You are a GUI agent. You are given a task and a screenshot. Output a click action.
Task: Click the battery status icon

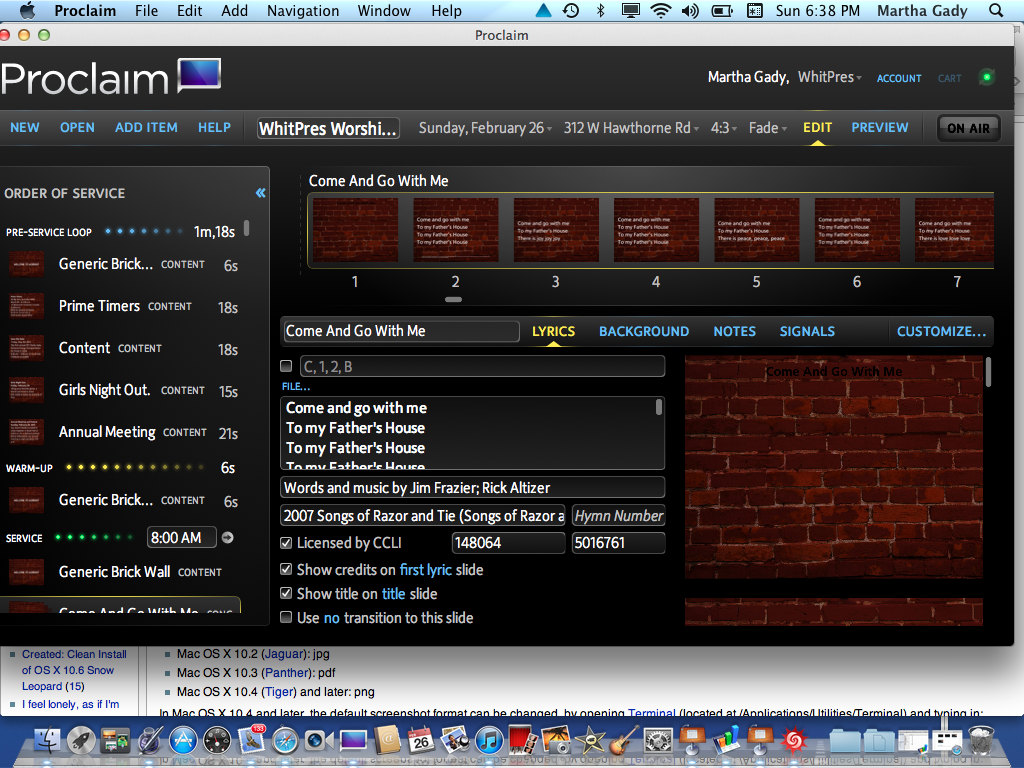(722, 10)
